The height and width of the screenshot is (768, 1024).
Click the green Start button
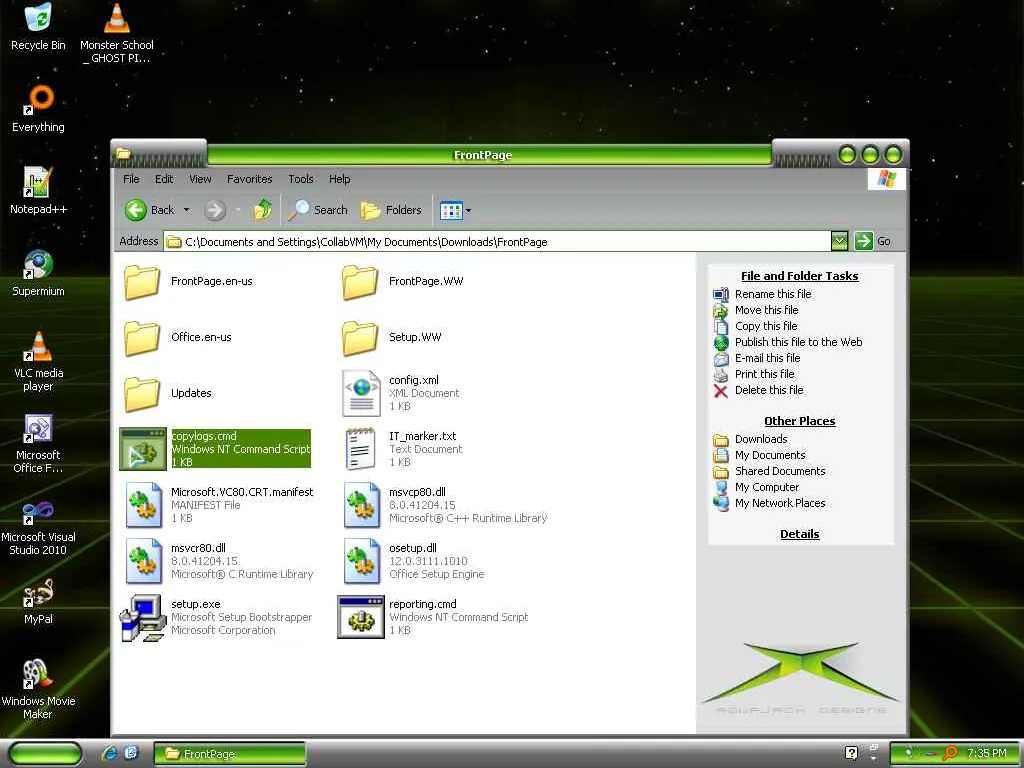45,754
